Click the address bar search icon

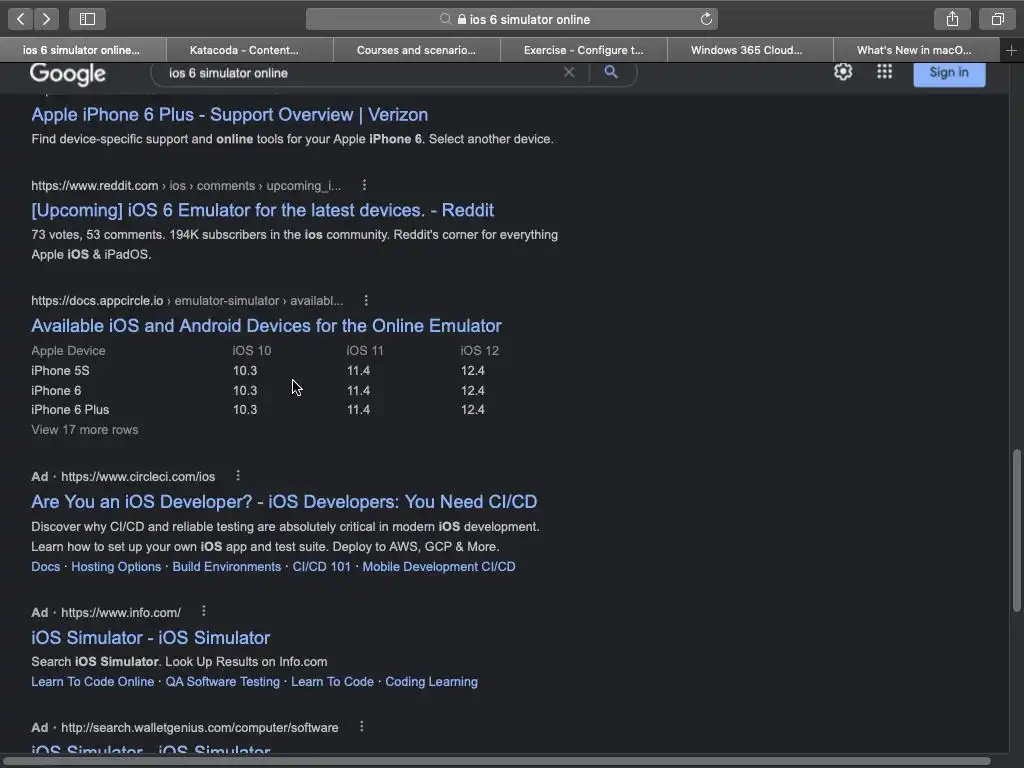point(445,19)
